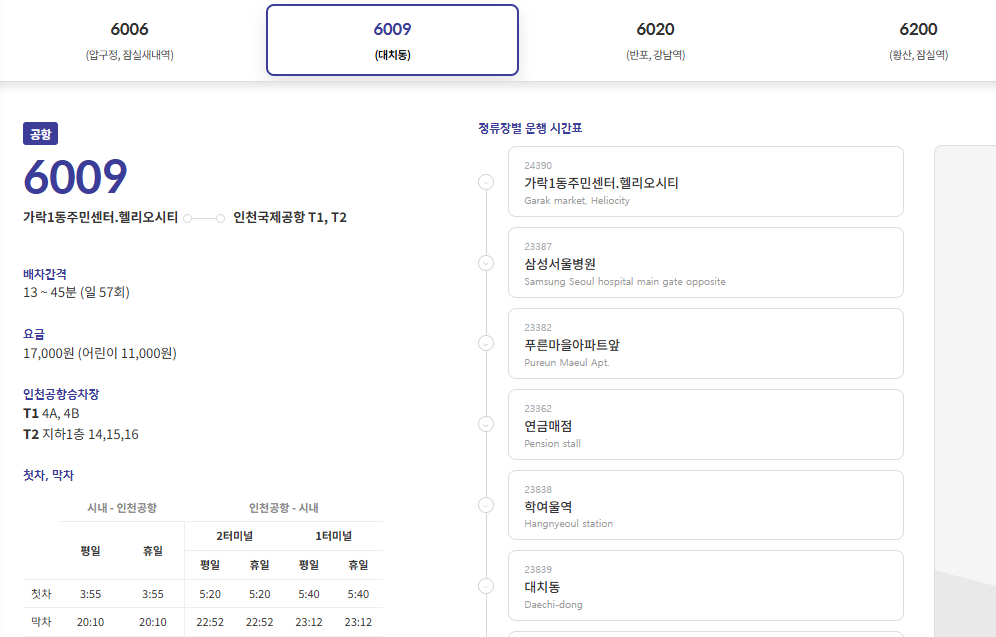996x637 pixels.
Task: Open the 푸른마을아파트앞 stop card
Action: tap(706, 344)
